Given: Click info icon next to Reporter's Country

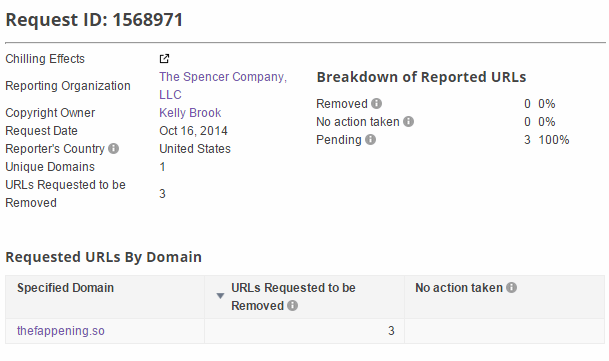Looking at the screenshot, I should tap(113, 148).
